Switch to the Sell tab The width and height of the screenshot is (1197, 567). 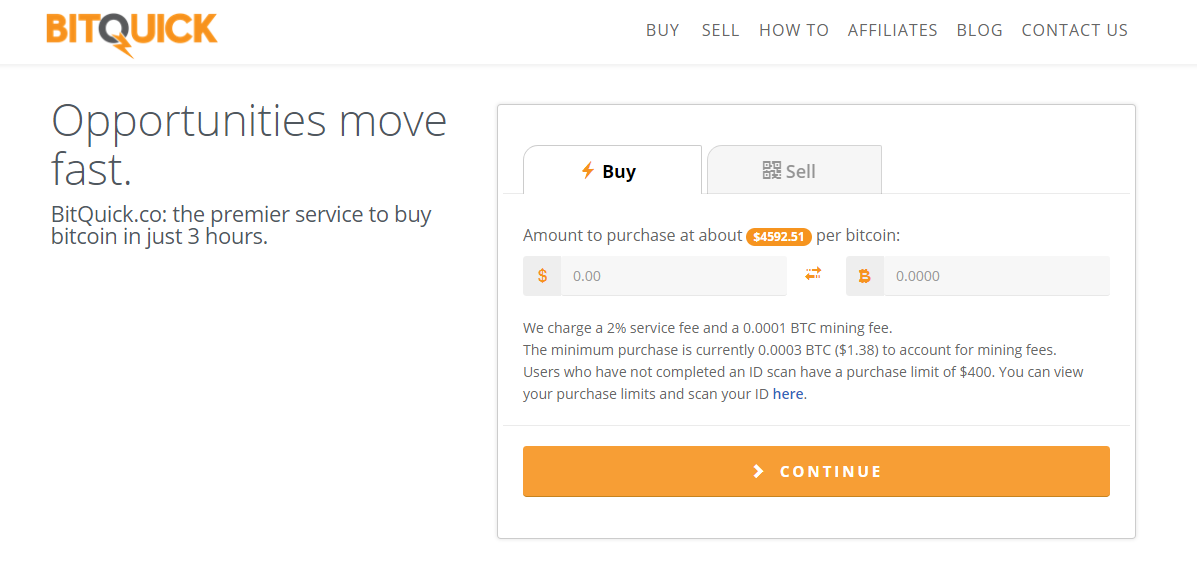coord(795,170)
